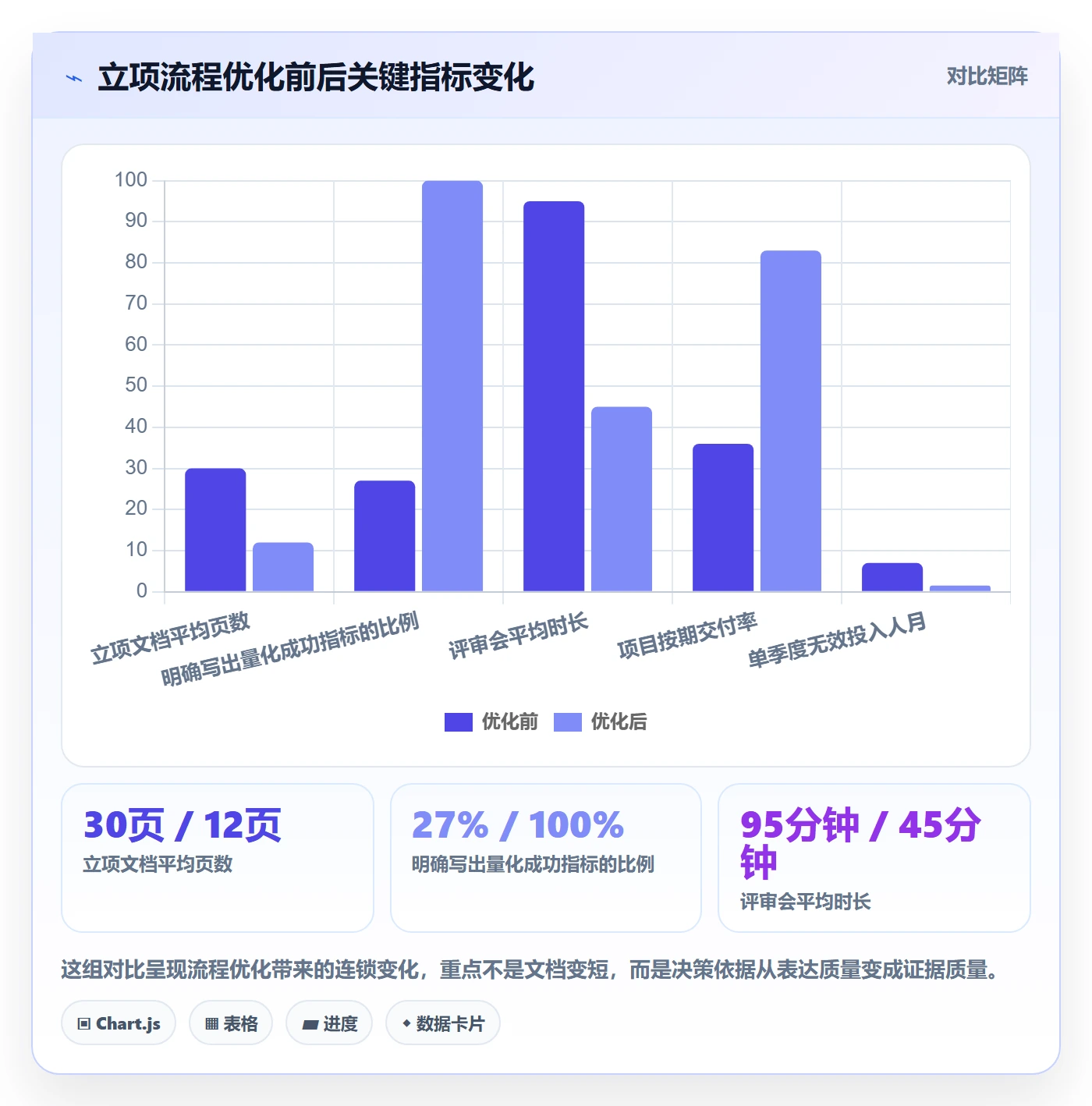Viewport: 1092px width, 1106px height.
Task: Toggle the 优化后 legend entry
Action: click(601, 721)
